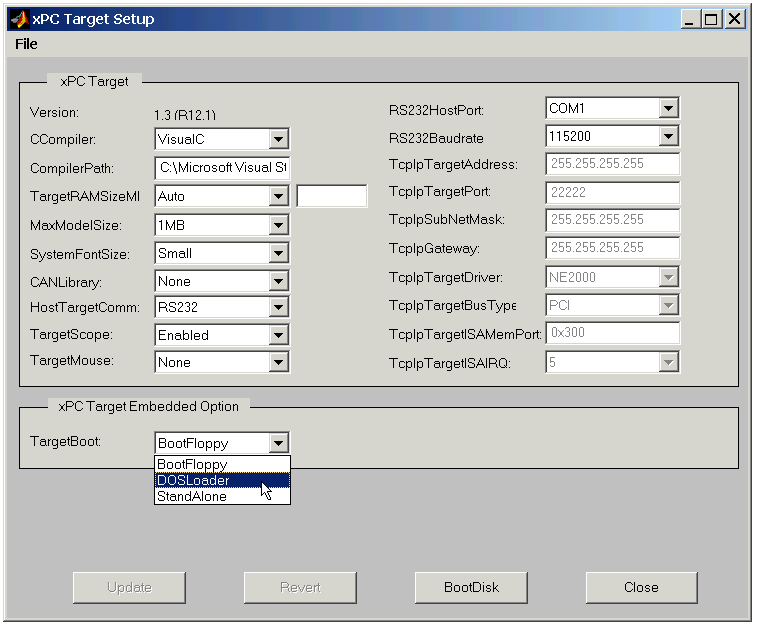Click the TcpIpTargetISAMemPort 0x300 field
This screenshot has width=759, height=625.
coord(612,333)
